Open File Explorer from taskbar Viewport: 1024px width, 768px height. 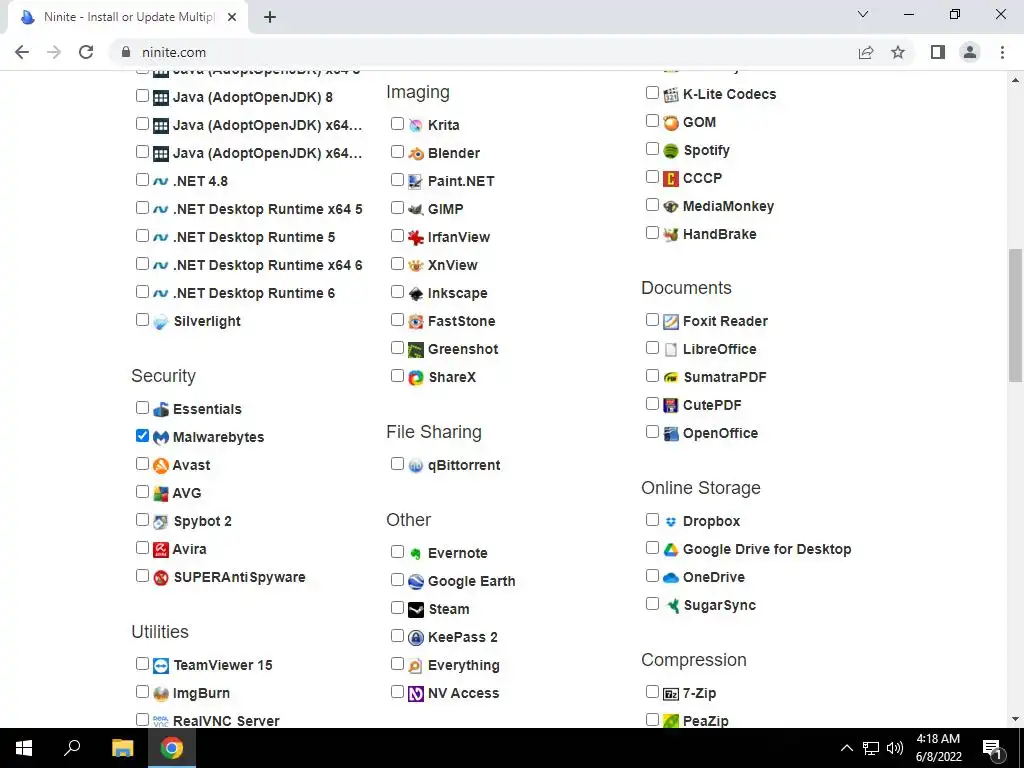point(122,748)
